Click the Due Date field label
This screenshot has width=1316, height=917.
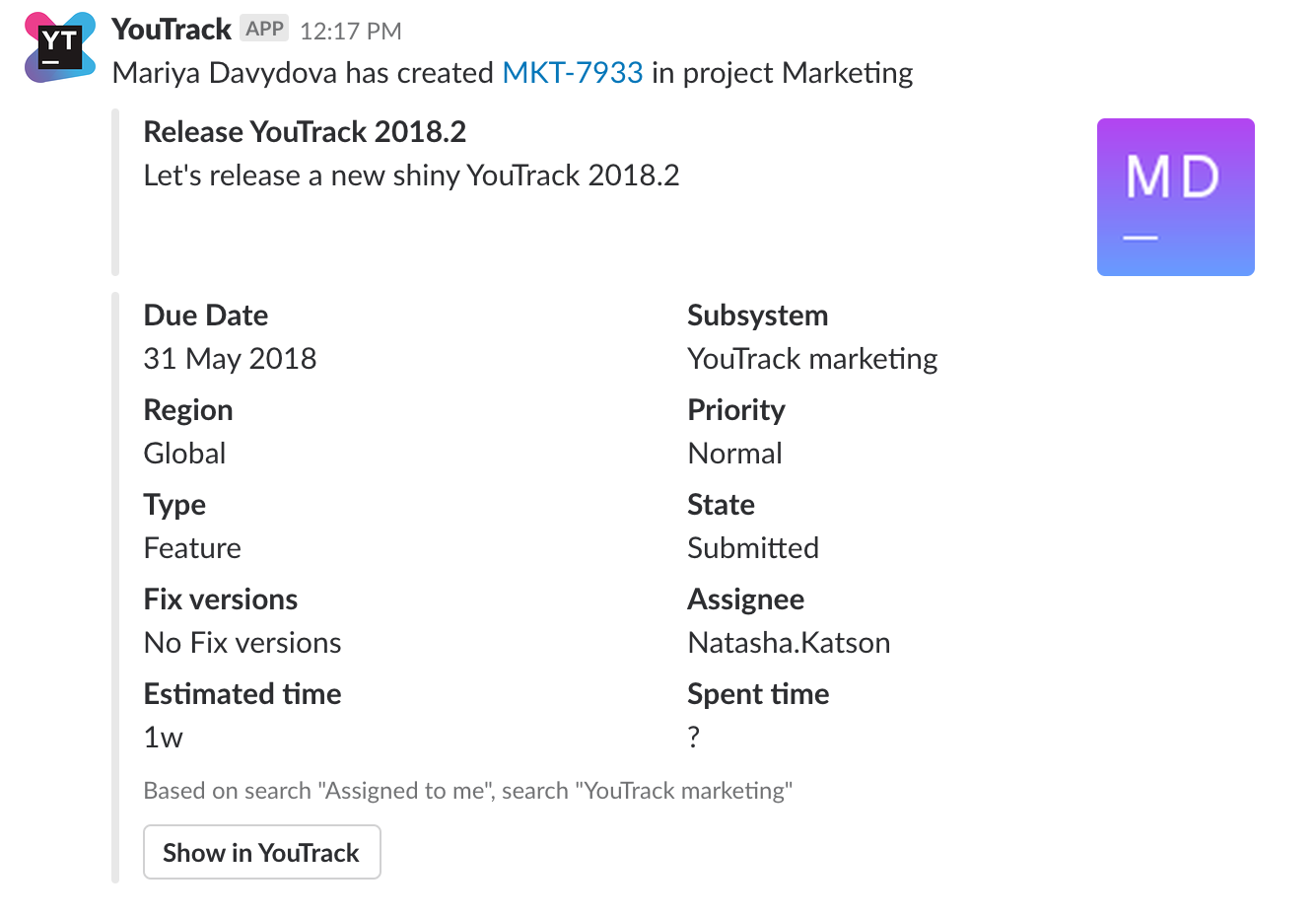tap(205, 315)
